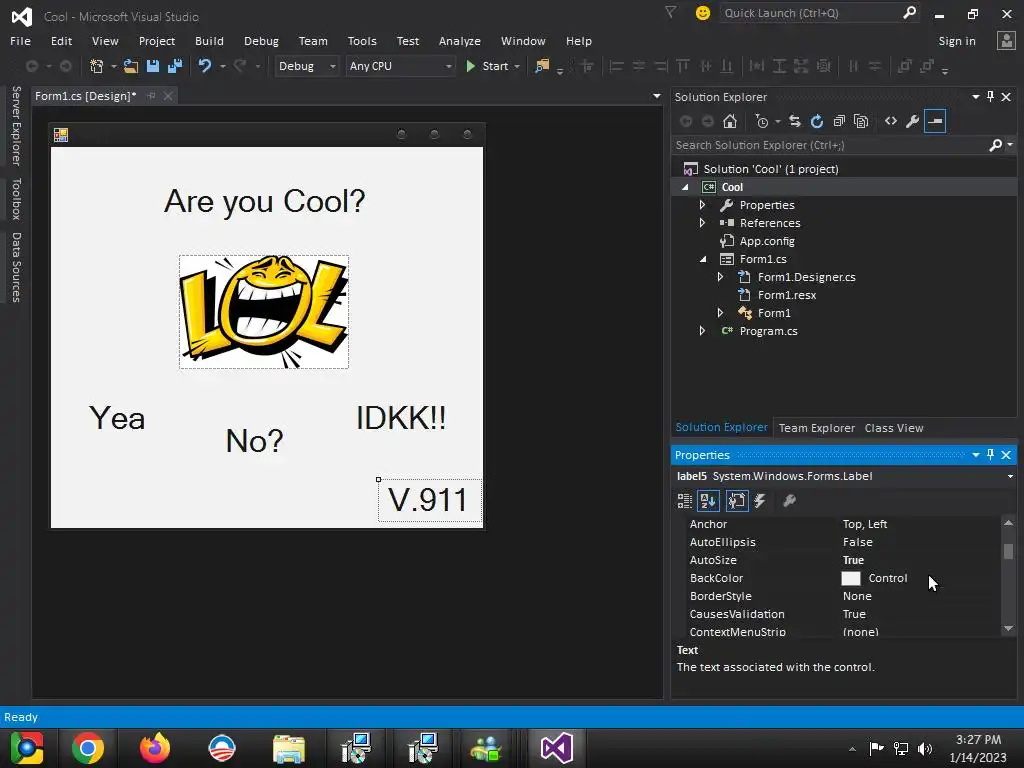This screenshot has height=768, width=1024.
Task: Select the App.config file
Action: pyautogui.click(x=767, y=241)
